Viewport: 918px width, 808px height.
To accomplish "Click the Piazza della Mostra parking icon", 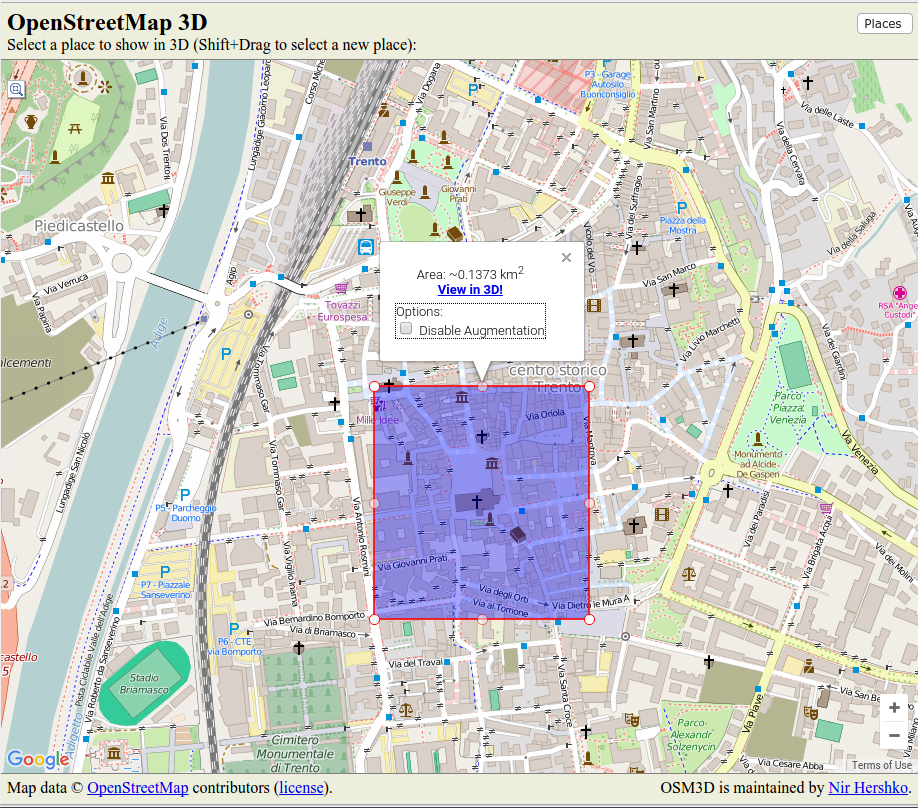I will [681, 208].
